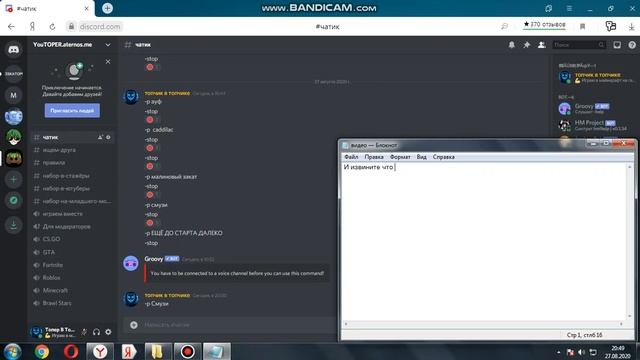Click the Notepad vertical scrollbar
The image size is (640, 360).
click(630, 242)
